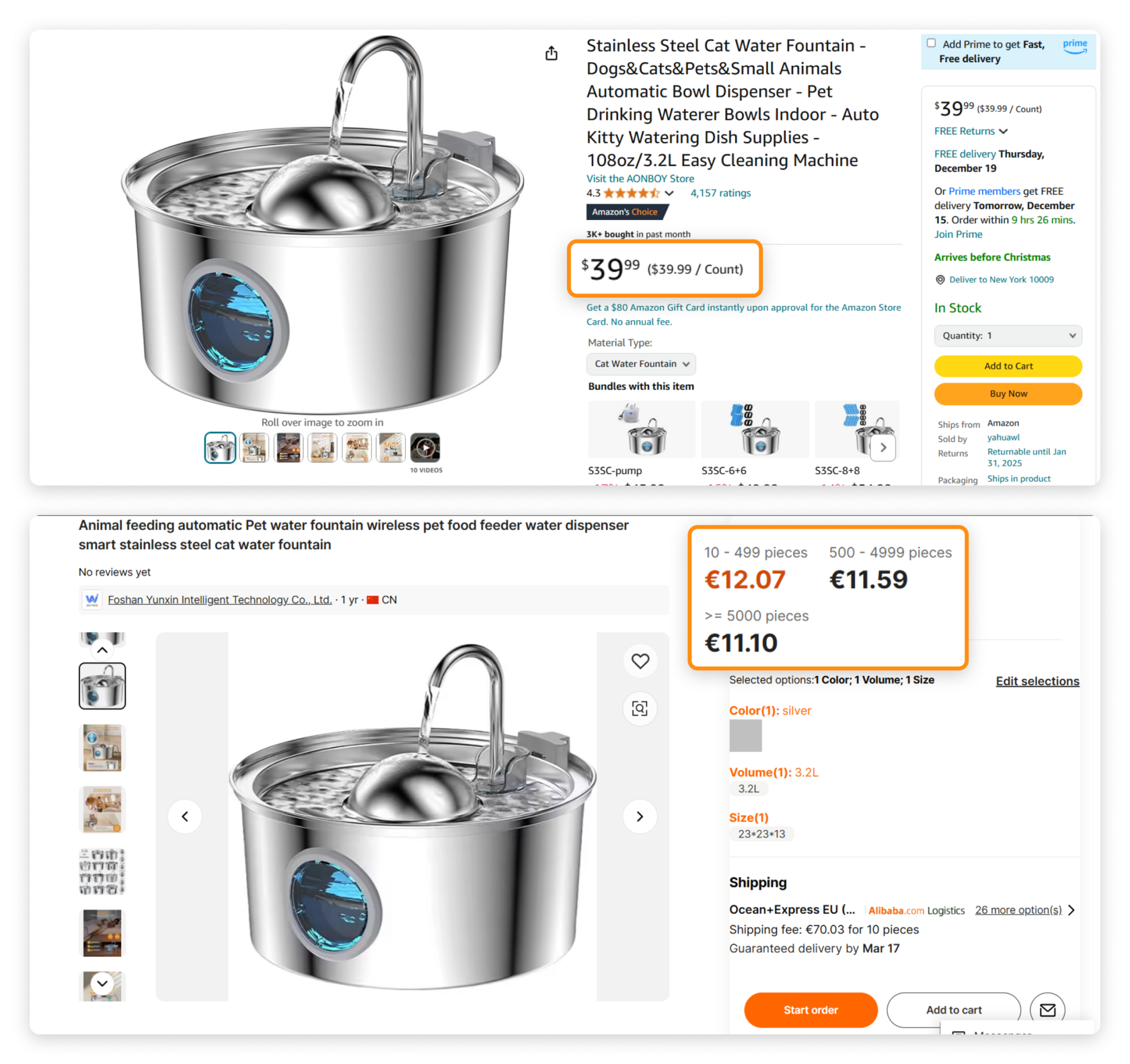Viewport: 1130px width, 1064px height.
Task: Click the Start order button
Action: point(811,1010)
